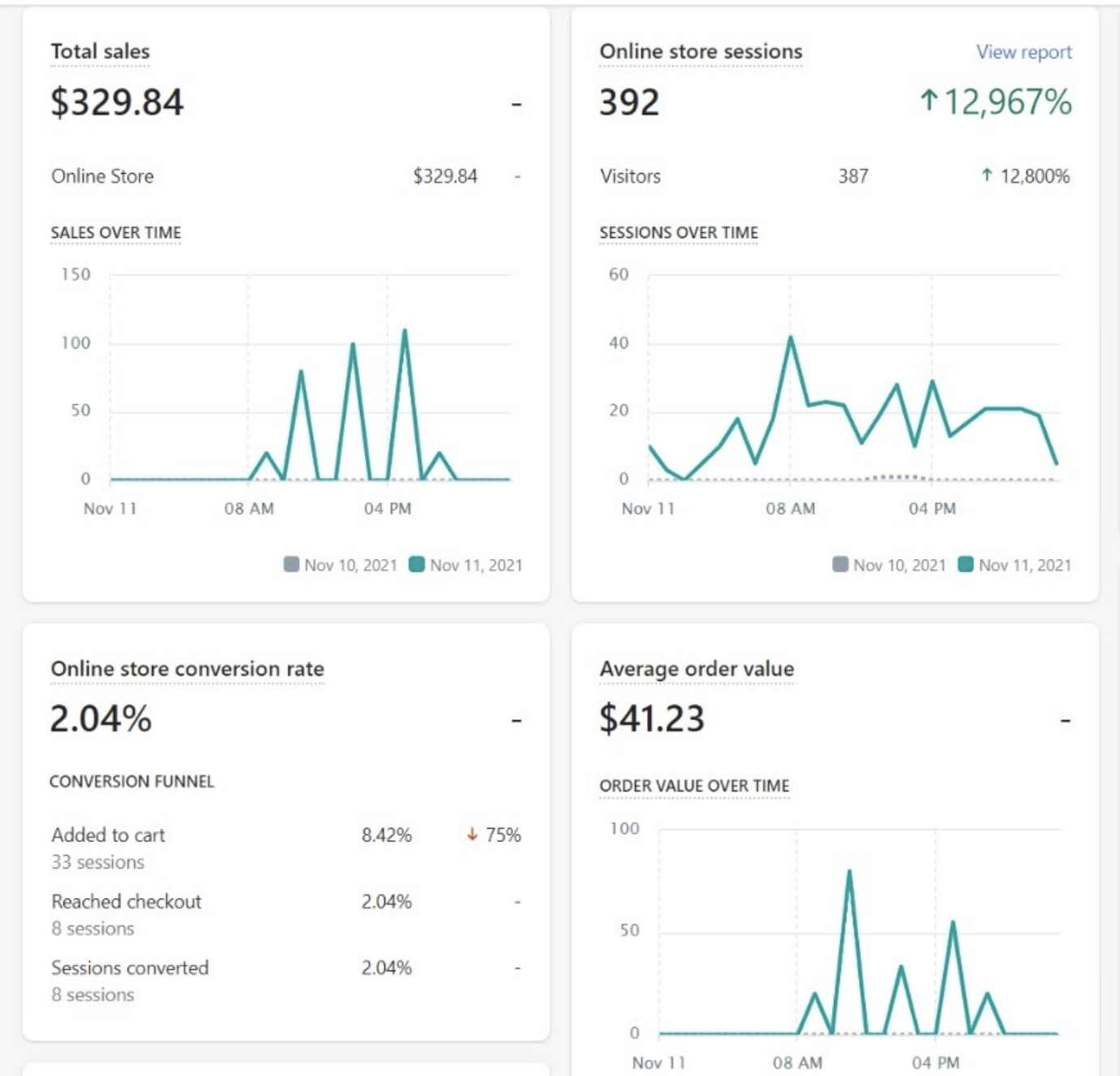Viewport: 1120px width, 1076px height.
Task: Click the gray Nov 10 legend square in Total sales
Action: pyautogui.click(x=291, y=564)
